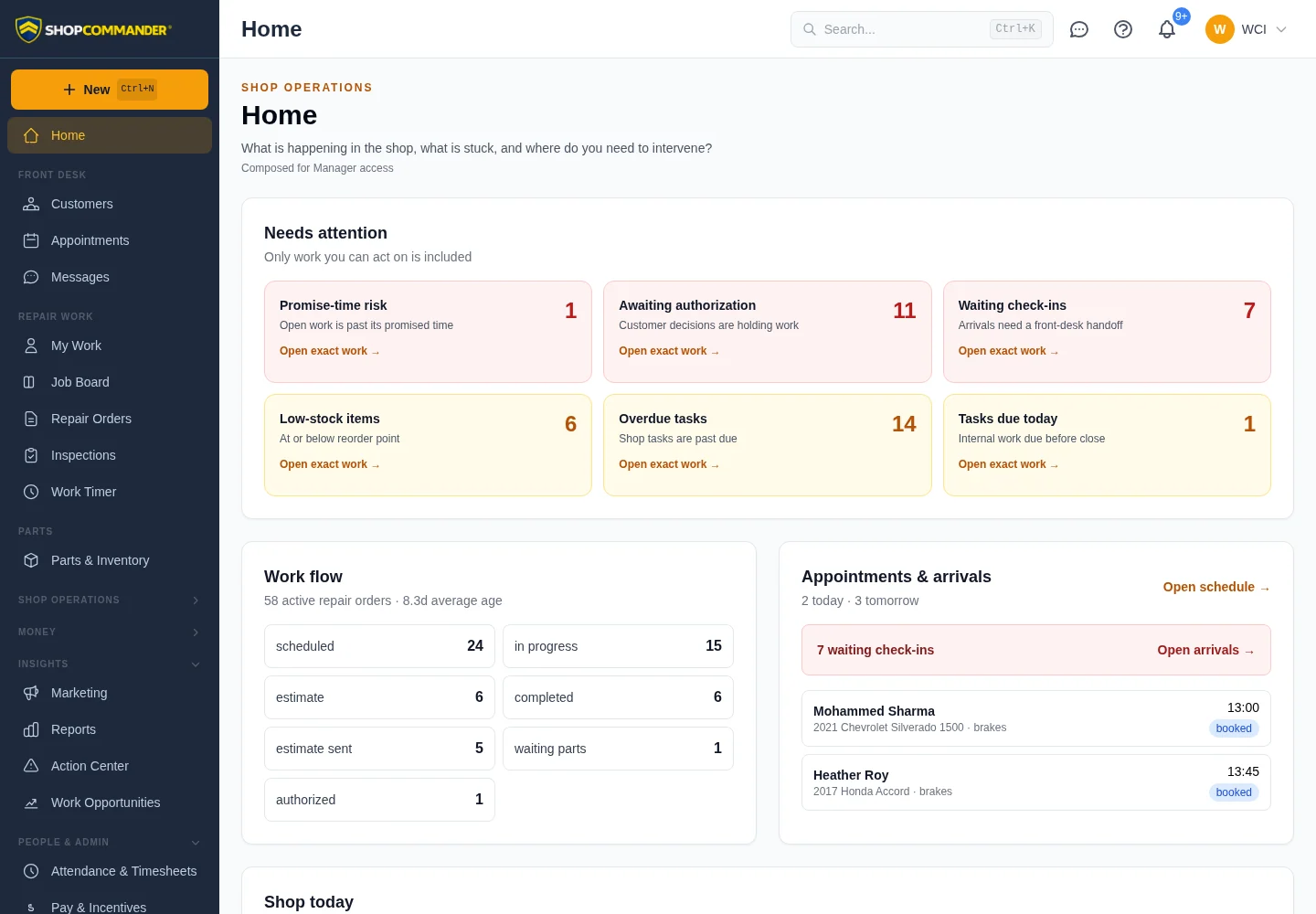Screen dimensions: 1316x914
Task: Open exact work for Waiting check-ins
Action: pos(1008,351)
